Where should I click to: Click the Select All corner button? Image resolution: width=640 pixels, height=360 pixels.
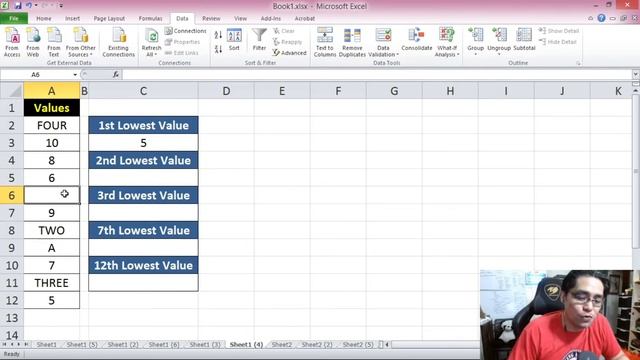[x=11, y=91]
